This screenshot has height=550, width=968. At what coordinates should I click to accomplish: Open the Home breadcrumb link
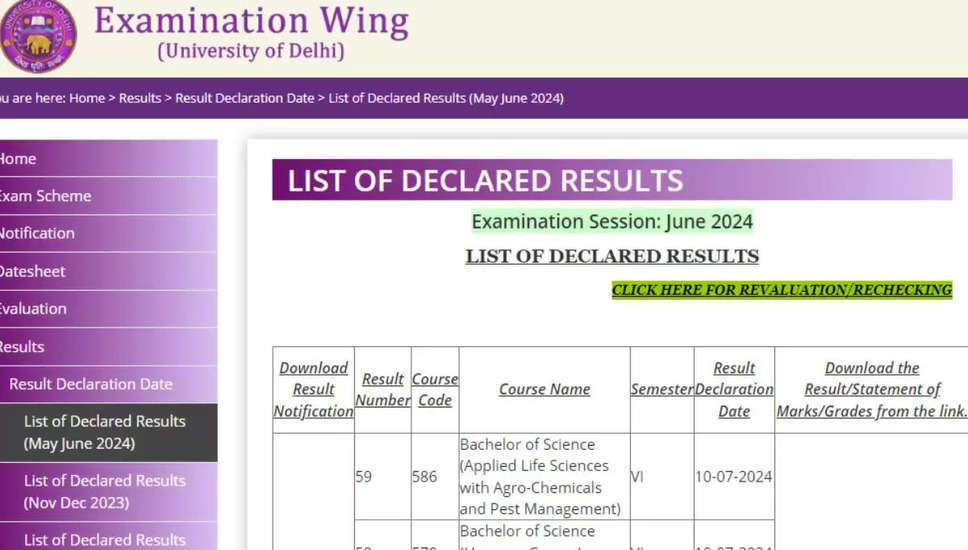tap(87, 98)
